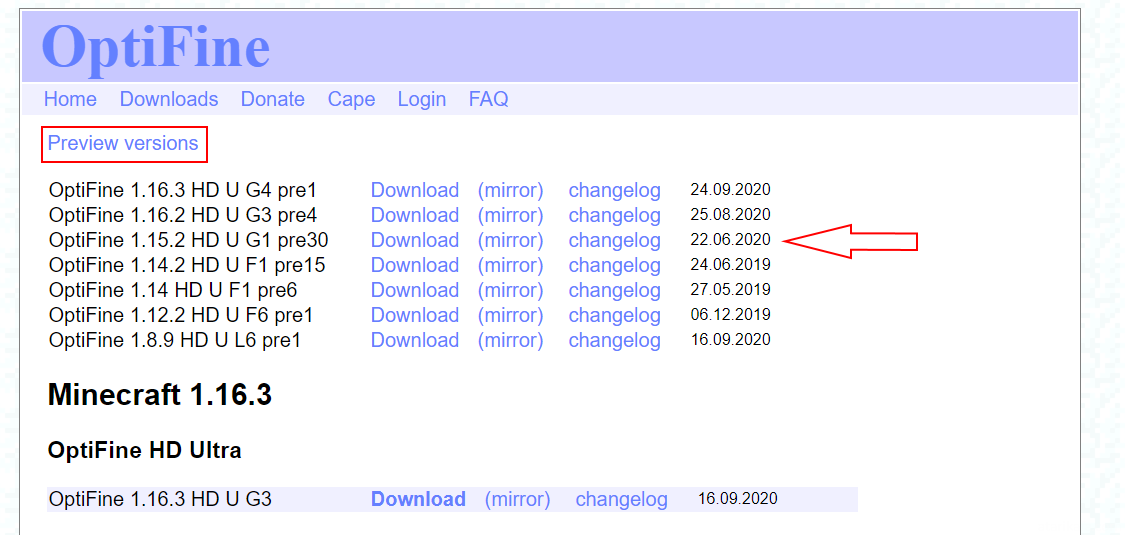This screenshot has height=535, width=1125.
Task: View changelog for 1.14 F1 pre6
Action: tap(614, 290)
